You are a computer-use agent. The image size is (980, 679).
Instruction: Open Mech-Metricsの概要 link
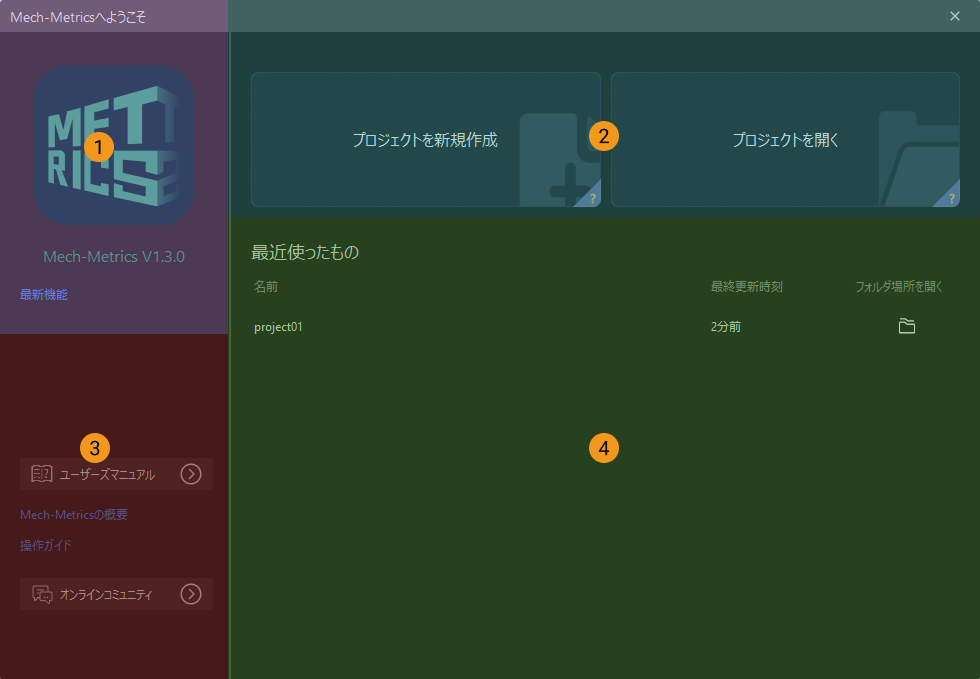tap(74, 515)
